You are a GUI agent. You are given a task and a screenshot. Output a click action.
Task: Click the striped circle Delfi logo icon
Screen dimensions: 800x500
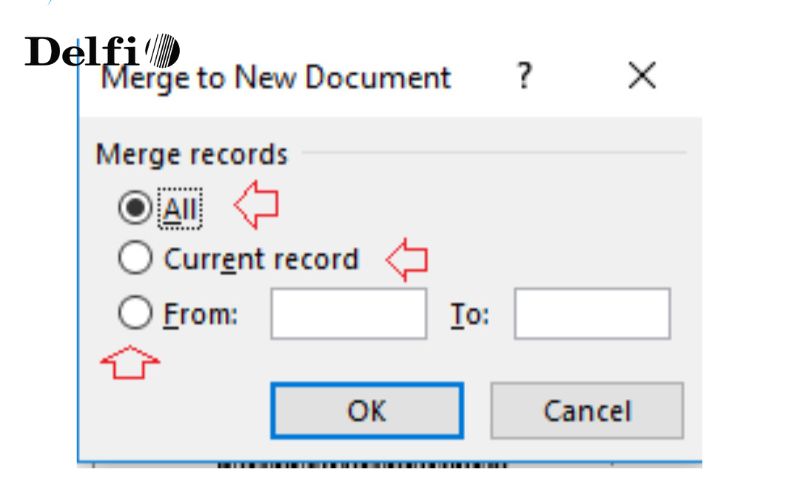(162, 50)
